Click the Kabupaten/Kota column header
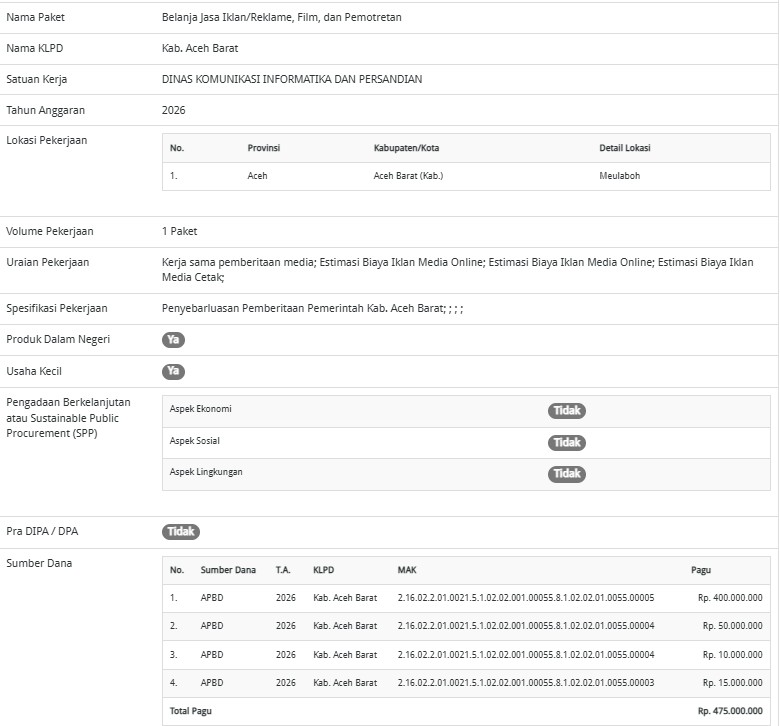Image resolution: width=780 pixels, height=726 pixels. click(x=406, y=148)
